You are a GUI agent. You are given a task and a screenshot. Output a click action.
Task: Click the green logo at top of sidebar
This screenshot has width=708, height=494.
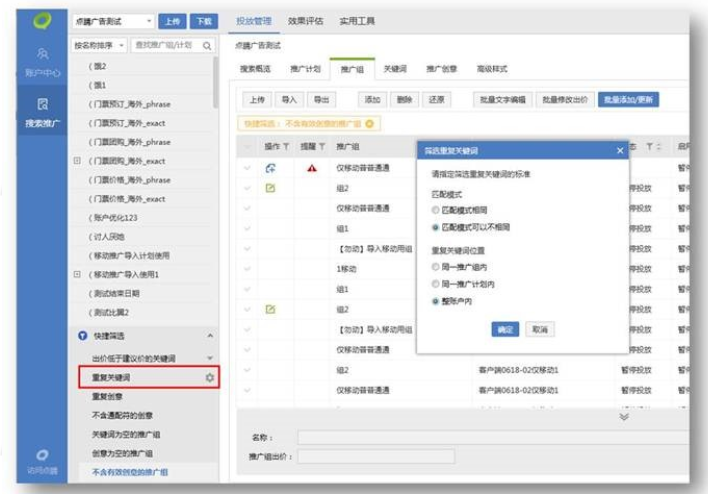tap(42, 21)
